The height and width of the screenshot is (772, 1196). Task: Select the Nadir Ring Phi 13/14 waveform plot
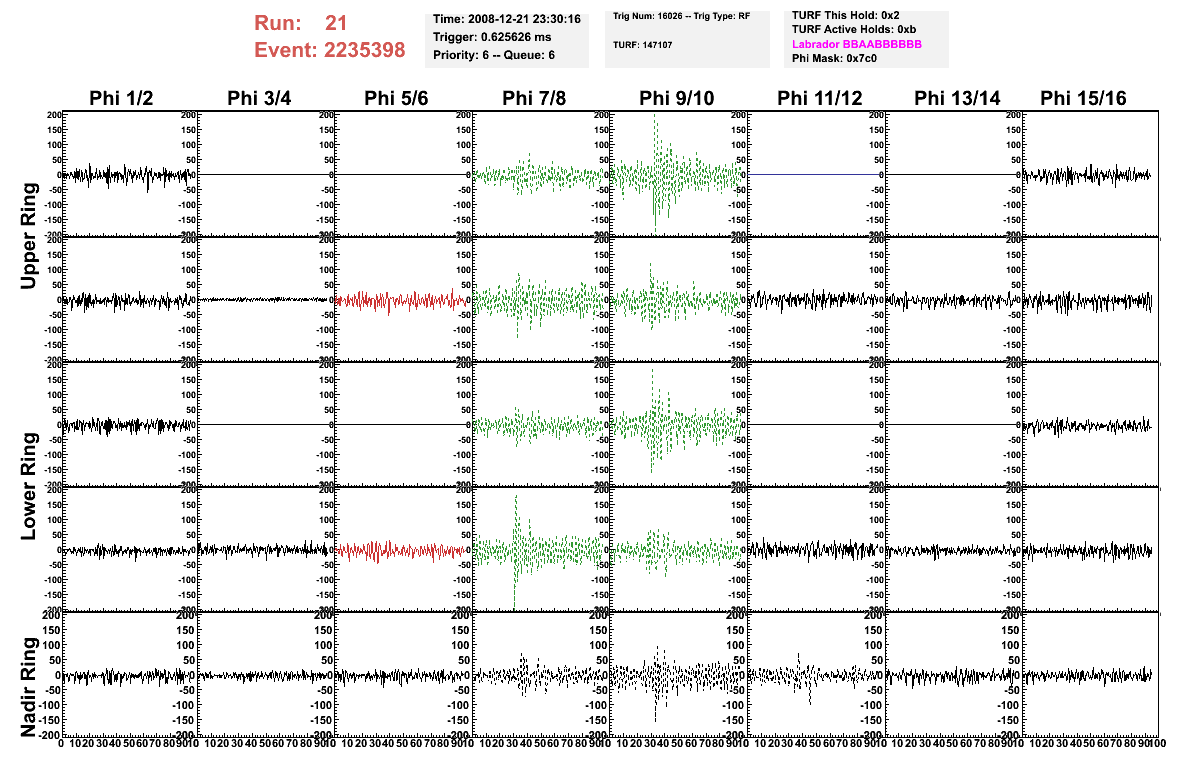coord(953,674)
